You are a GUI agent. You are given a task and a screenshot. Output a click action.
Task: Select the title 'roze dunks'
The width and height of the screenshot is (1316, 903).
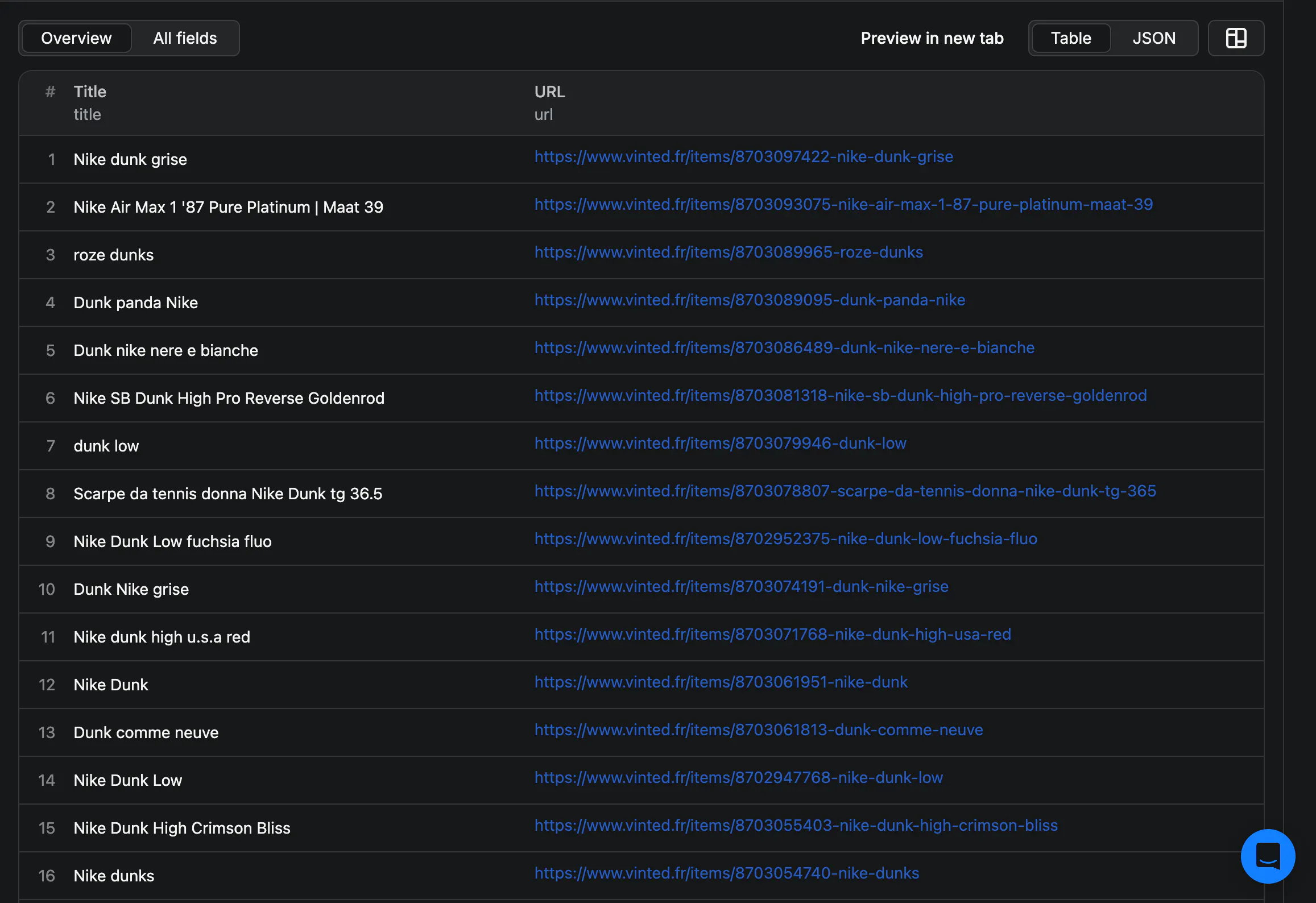114,255
